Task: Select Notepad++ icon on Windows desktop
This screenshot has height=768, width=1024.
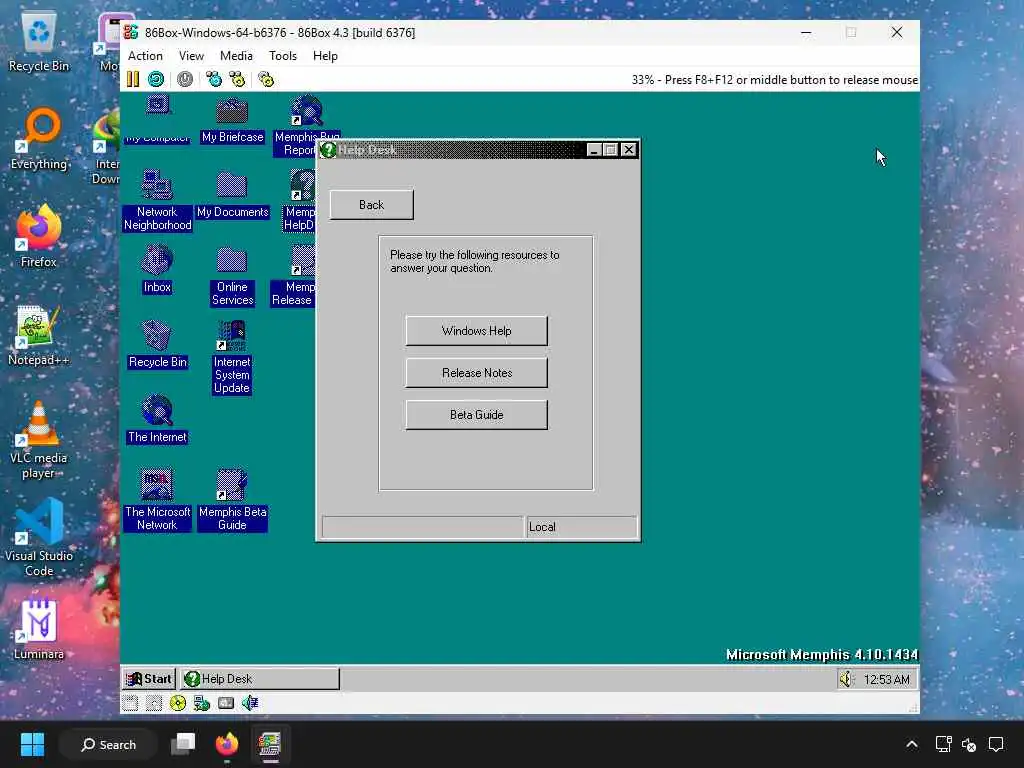Action: tap(38, 336)
